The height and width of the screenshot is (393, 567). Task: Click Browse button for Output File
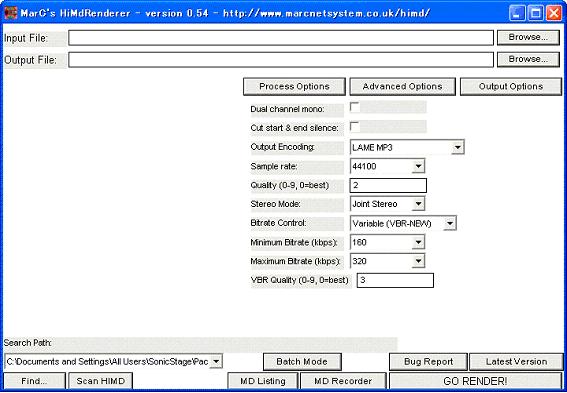point(528,59)
